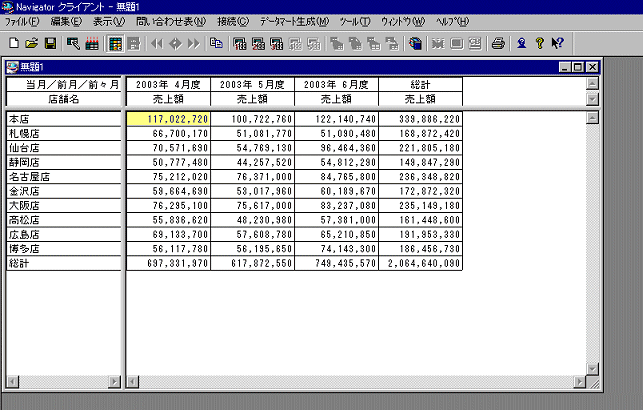Toggle the pressed colored table view icon
This screenshot has height=410, width=643.
pos(115,43)
